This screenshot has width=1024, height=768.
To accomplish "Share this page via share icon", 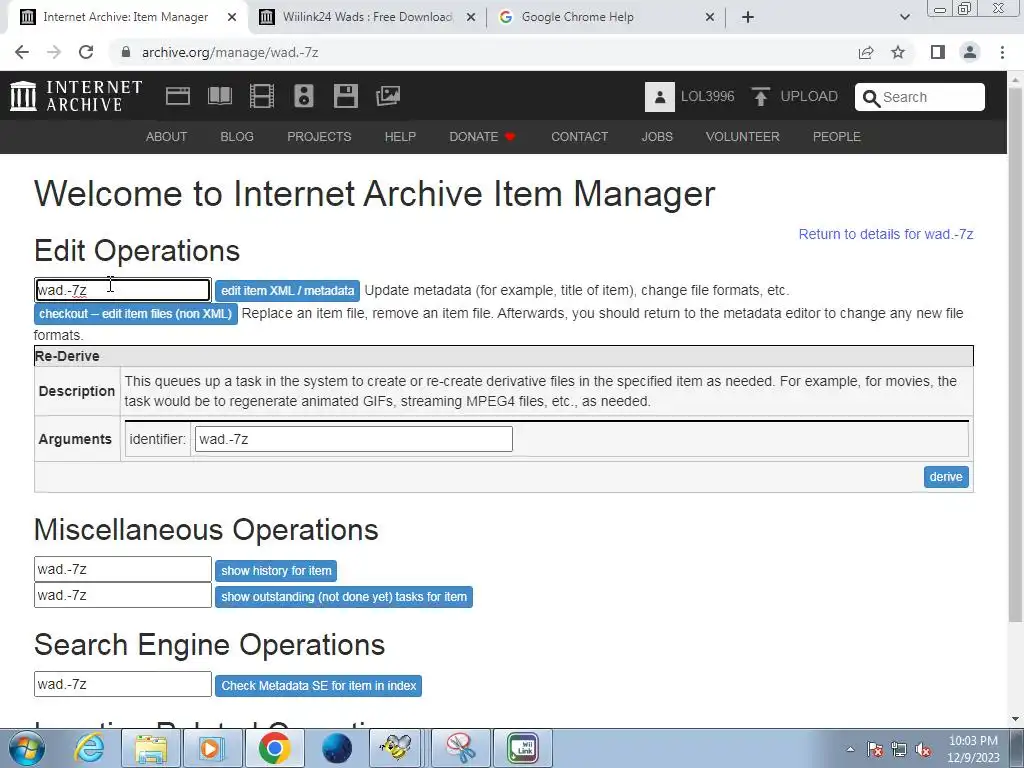I will tap(866, 52).
